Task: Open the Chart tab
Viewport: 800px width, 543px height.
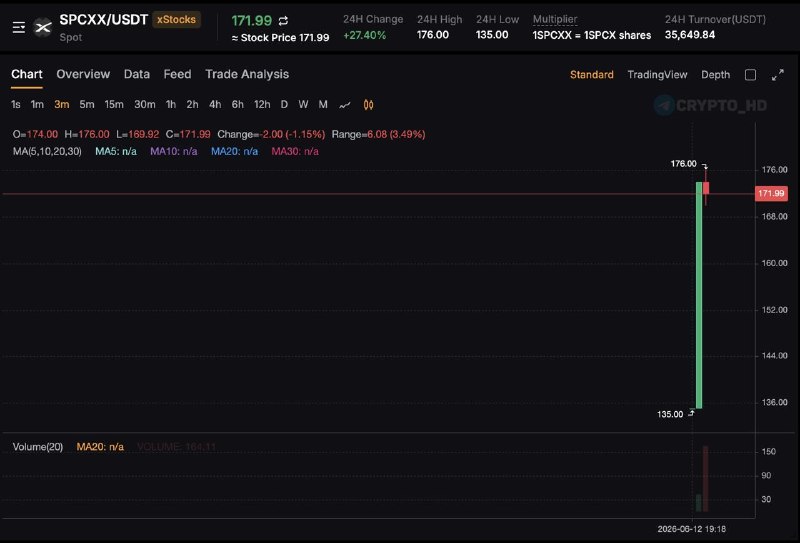Action: click(x=27, y=75)
